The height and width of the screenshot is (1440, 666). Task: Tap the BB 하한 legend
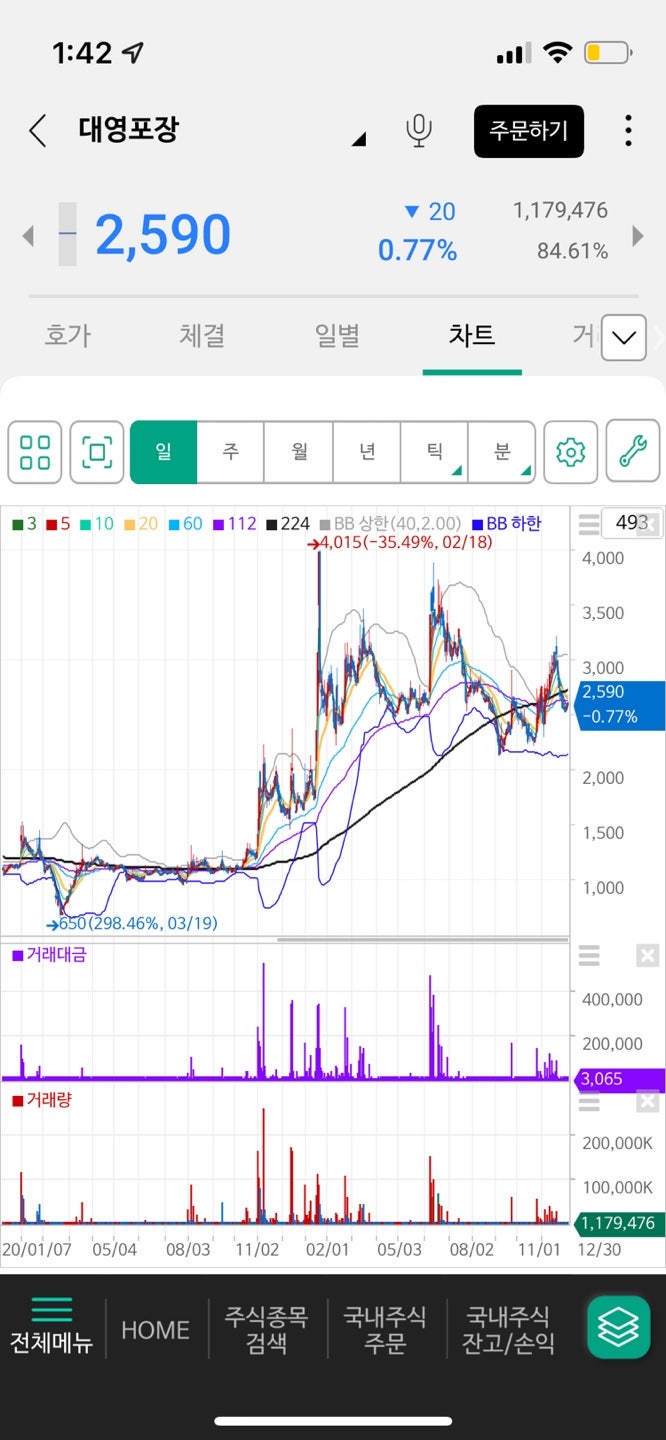506,523
